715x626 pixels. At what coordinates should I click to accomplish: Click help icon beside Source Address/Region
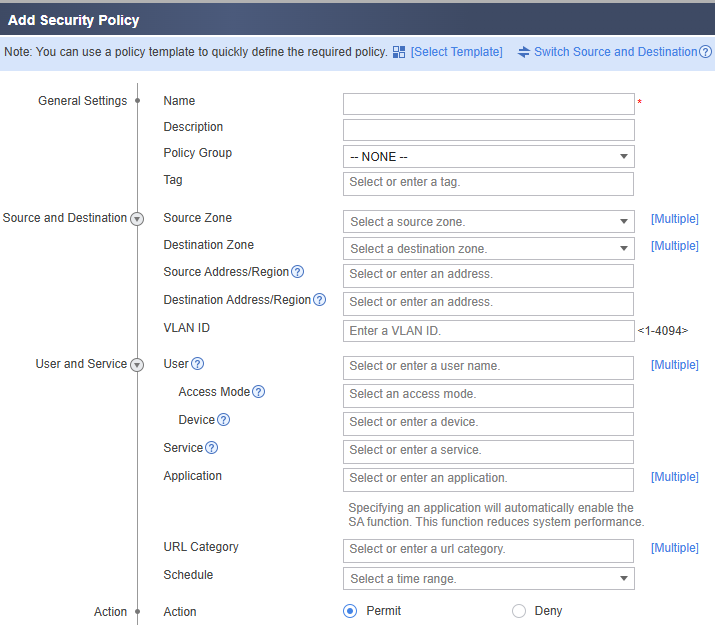297,272
